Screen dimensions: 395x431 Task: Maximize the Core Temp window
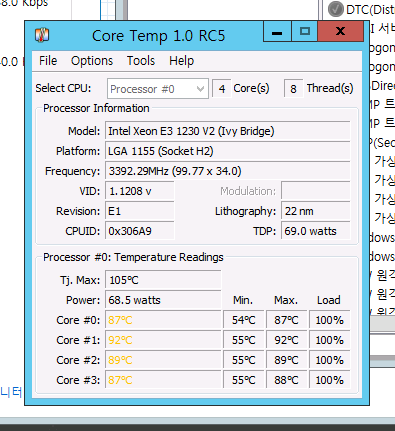tap(305, 32)
